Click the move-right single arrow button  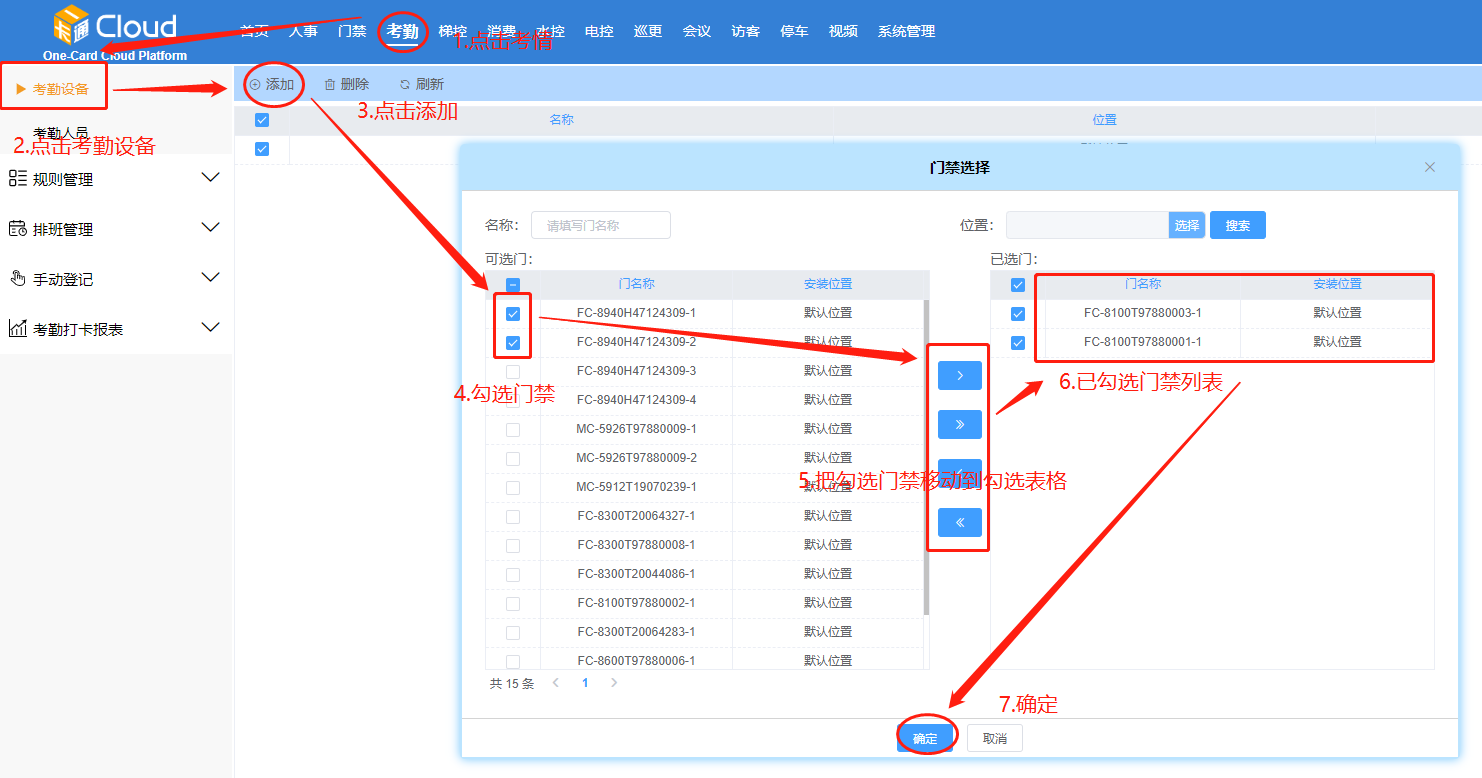click(x=959, y=376)
